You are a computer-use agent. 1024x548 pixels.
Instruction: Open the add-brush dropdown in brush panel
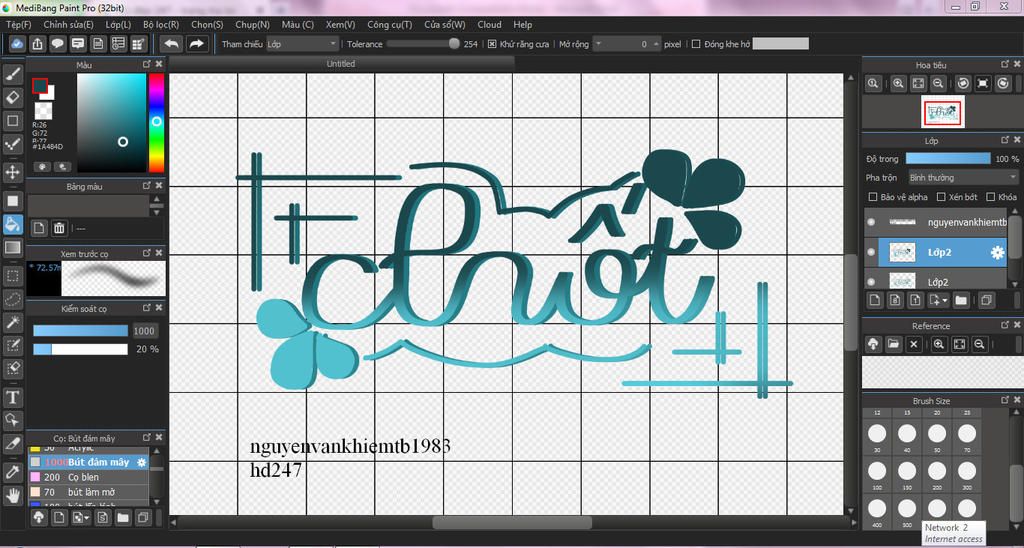click(82, 517)
